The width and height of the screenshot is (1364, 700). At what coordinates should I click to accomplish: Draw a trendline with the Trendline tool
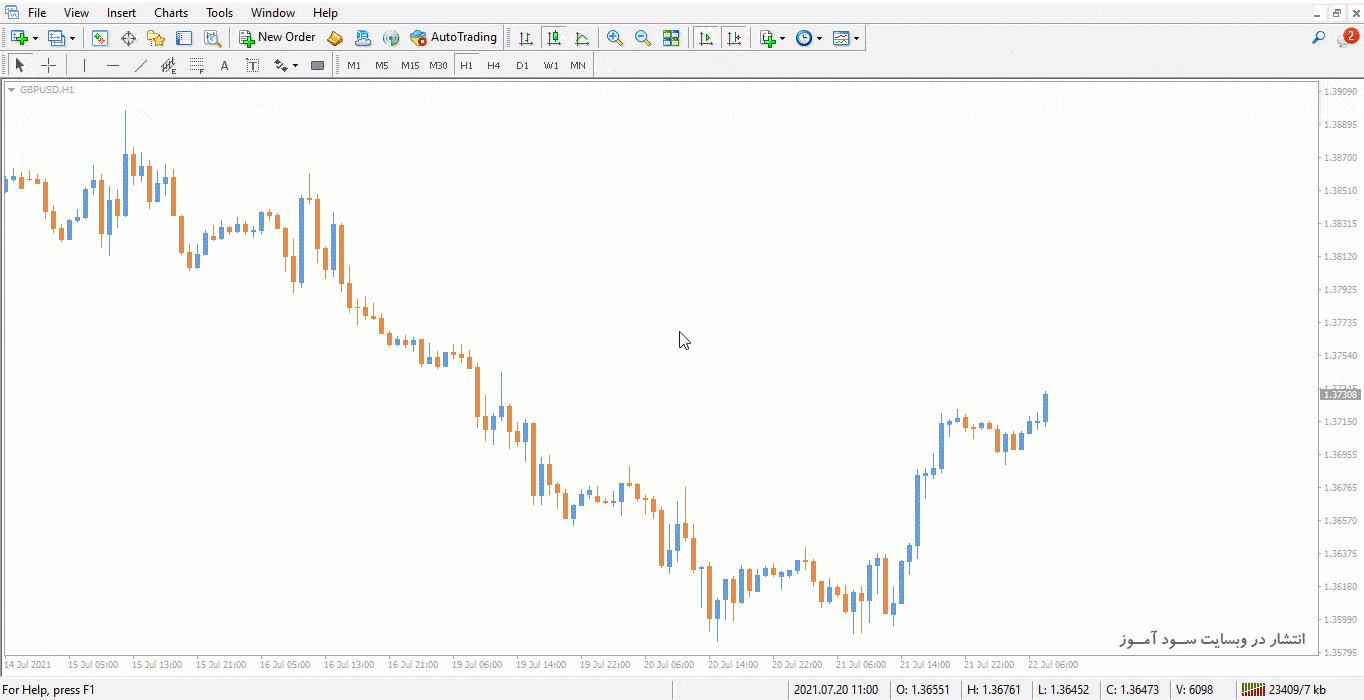point(141,66)
